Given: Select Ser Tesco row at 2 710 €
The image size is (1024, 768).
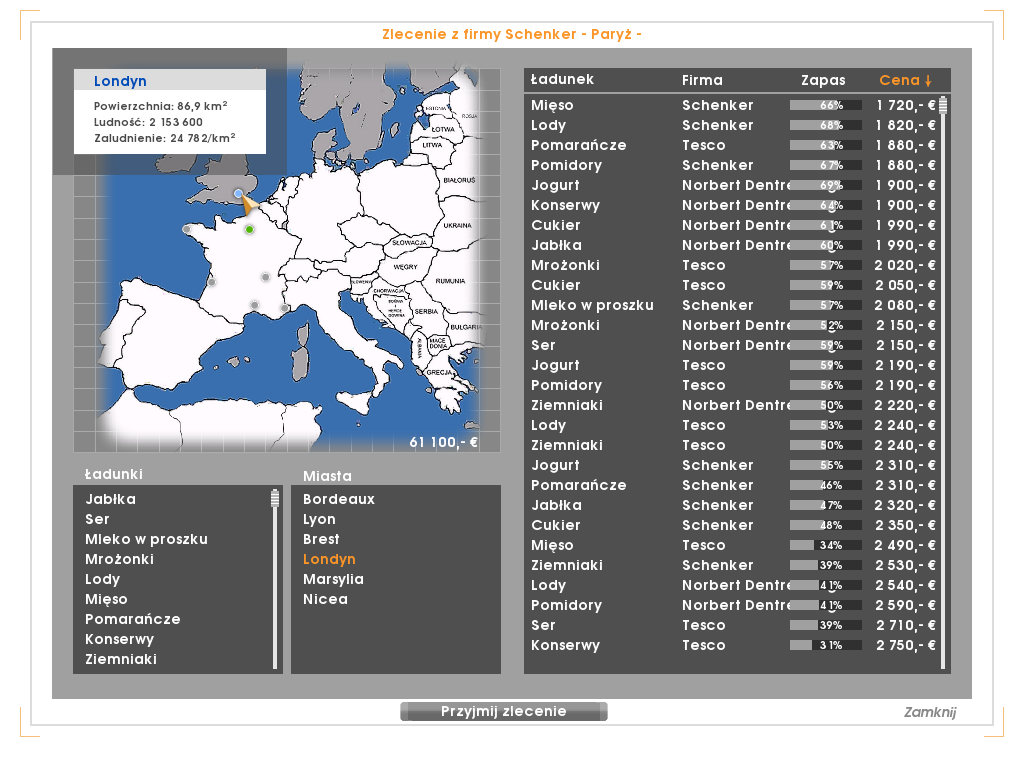Looking at the screenshot, I should [733, 625].
